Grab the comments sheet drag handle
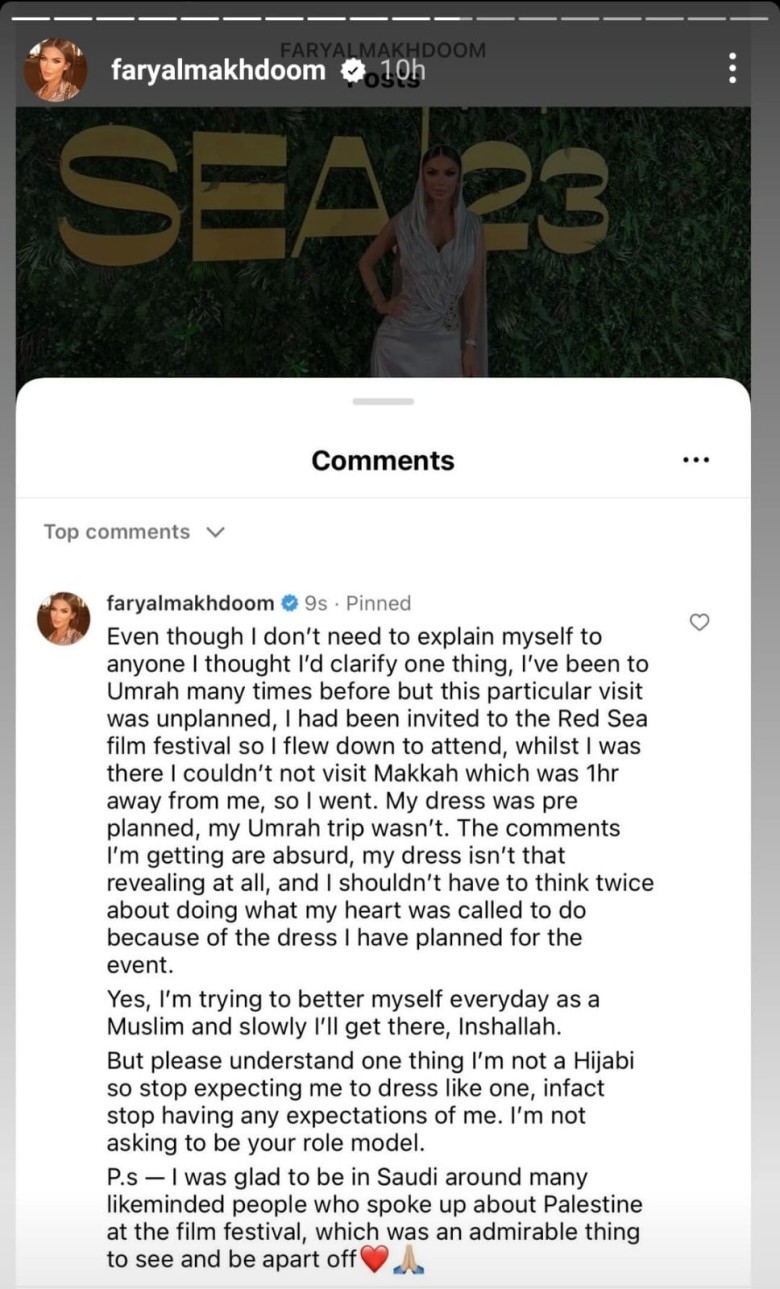The image size is (780, 1289). 383,401
